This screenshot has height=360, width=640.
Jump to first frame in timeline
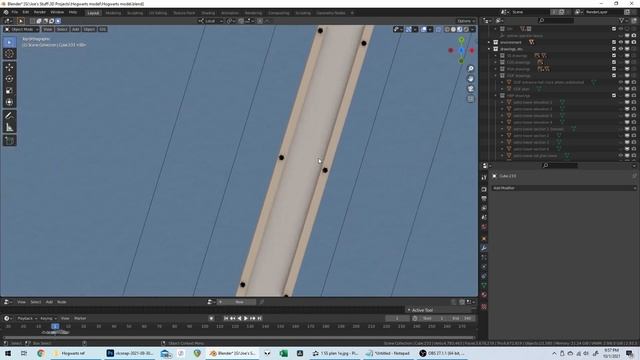point(226,318)
